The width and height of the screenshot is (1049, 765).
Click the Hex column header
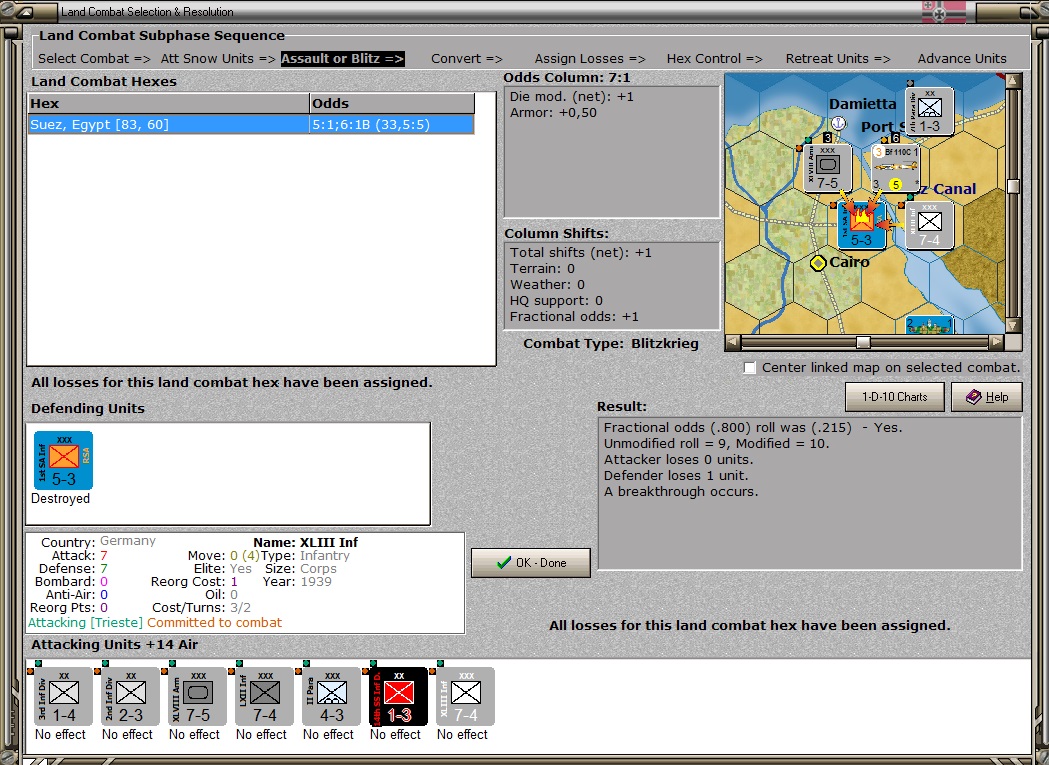point(169,104)
